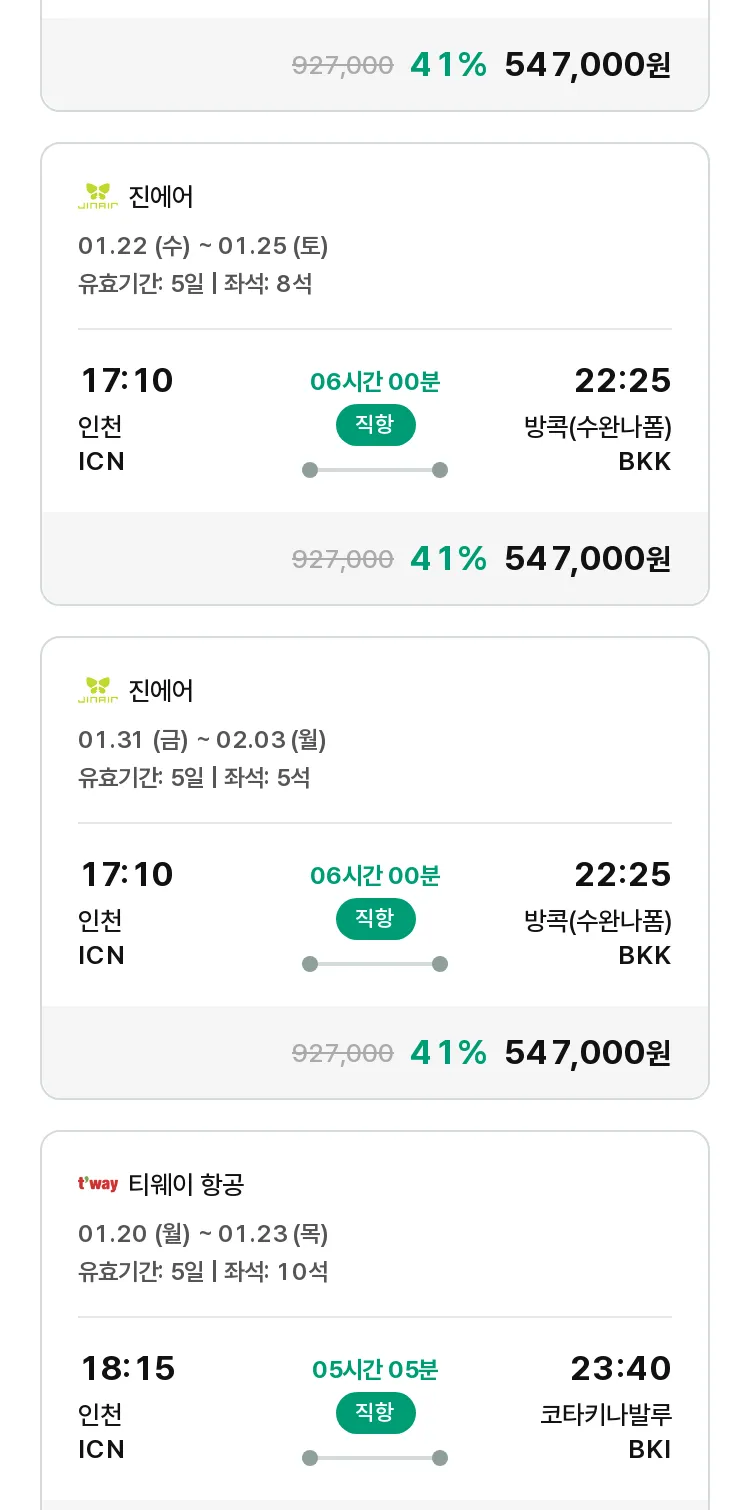Click the route line on the Kota Kinabalu flight
This screenshot has height=1510, width=750.
[375, 1458]
